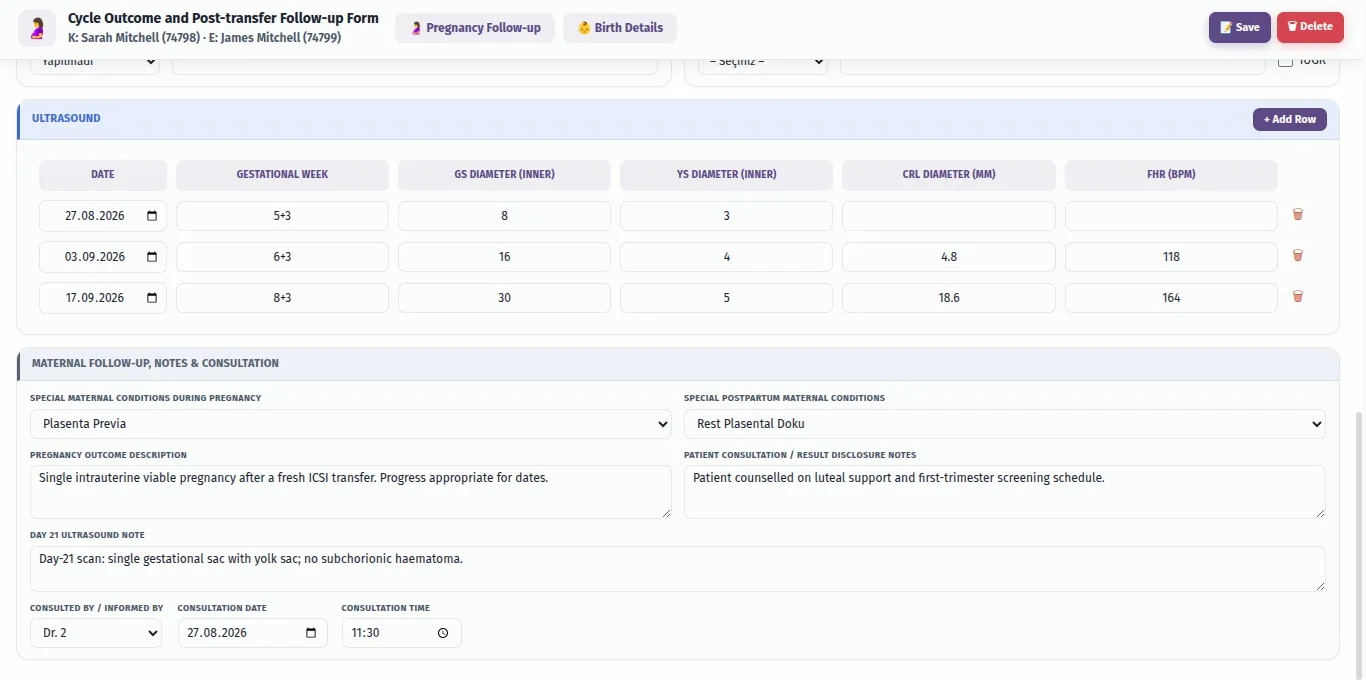Save the follow-up form
The height and width of the screenshot is (680, 1366).
coord(1240,27)
